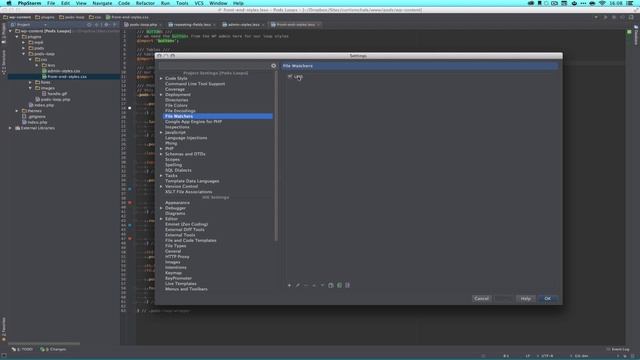Screen dimensions: 640x360
Task: Switch to admin-styles.less editor tab
Action: coord(243,24)
